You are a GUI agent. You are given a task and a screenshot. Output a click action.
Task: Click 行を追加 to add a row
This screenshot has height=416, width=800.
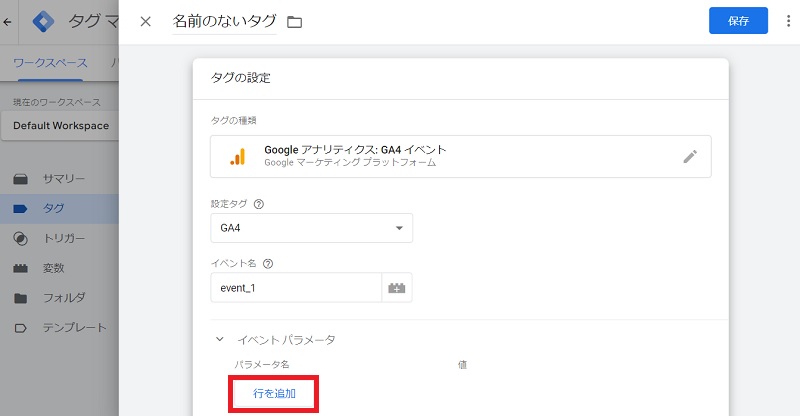click(x=274, y=394)
